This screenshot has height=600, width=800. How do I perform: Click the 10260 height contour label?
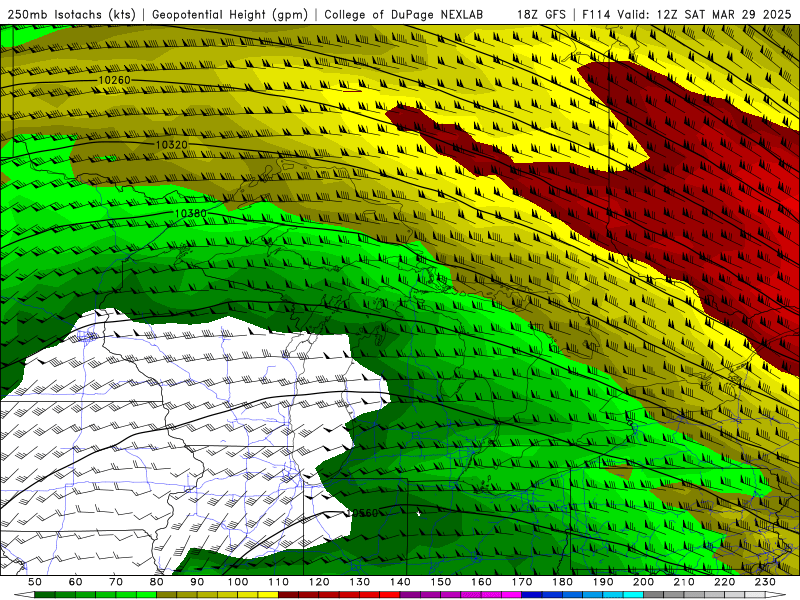point(114,80)
